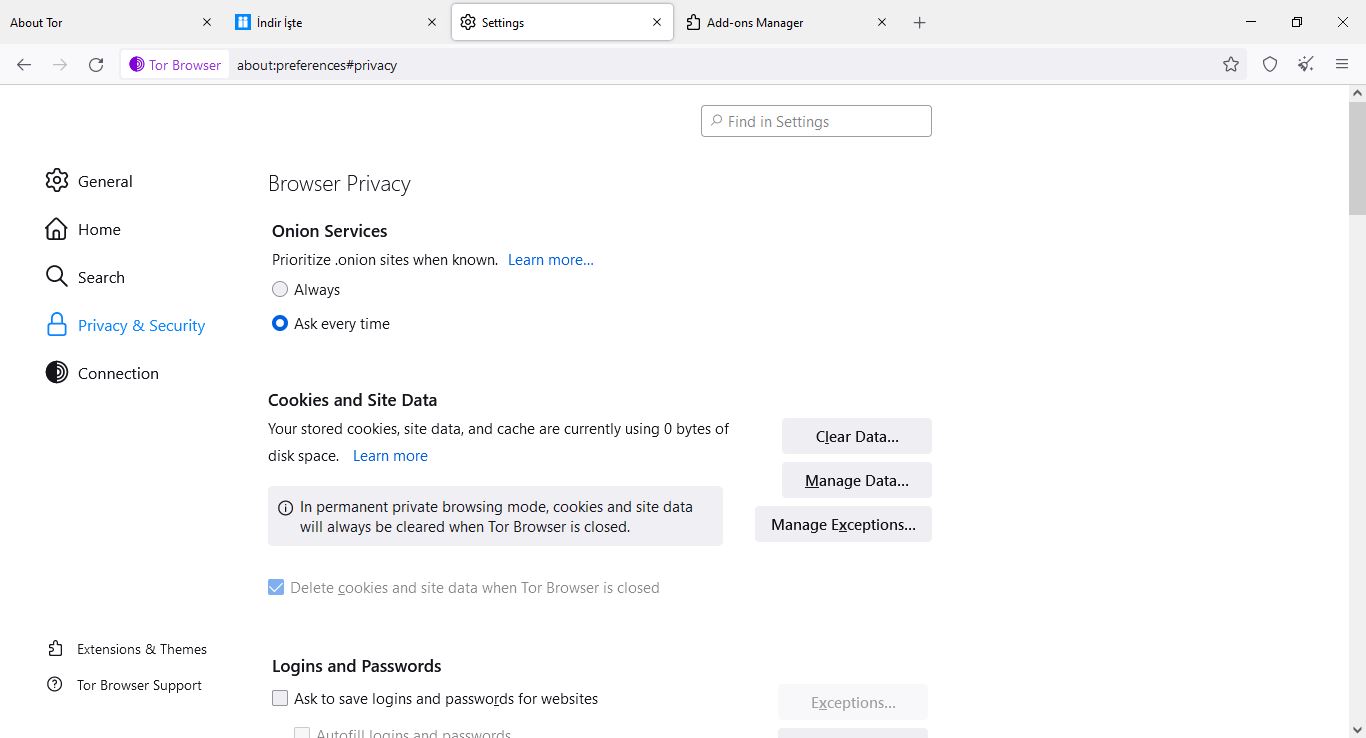
Task: Close the Settings tab
Action: tap(657, 22)
